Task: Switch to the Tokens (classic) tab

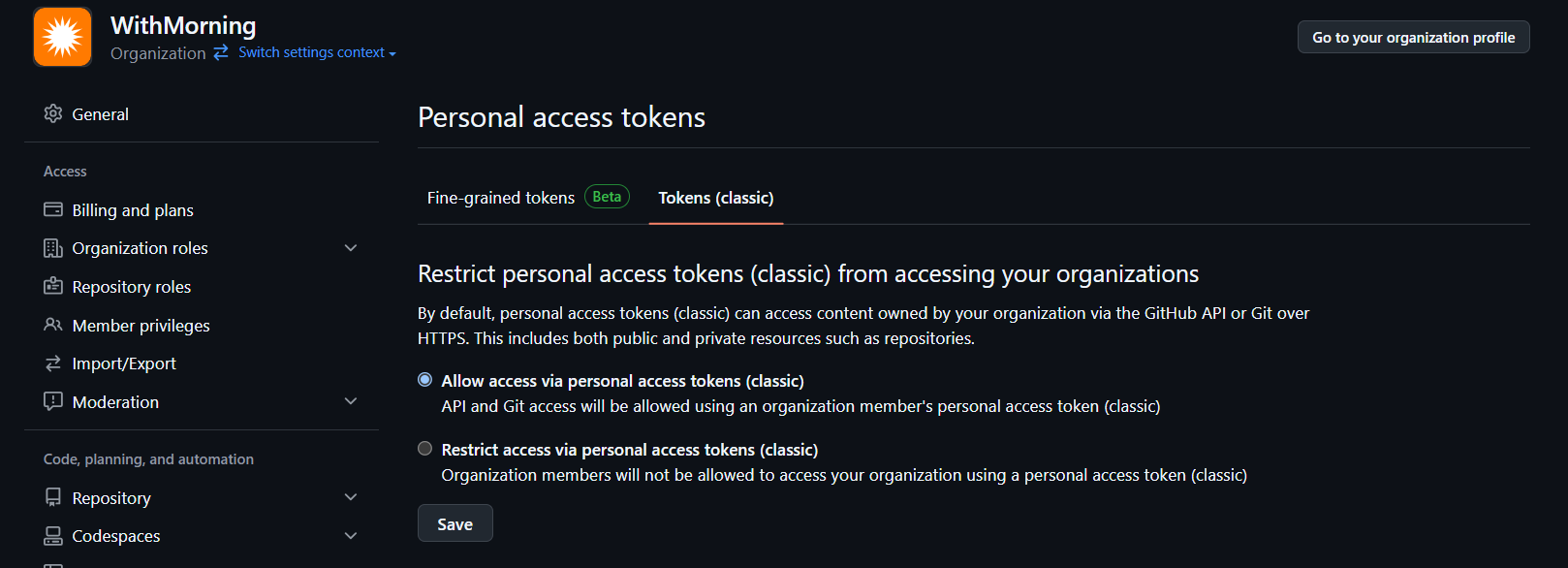Action: pos(716,198)
